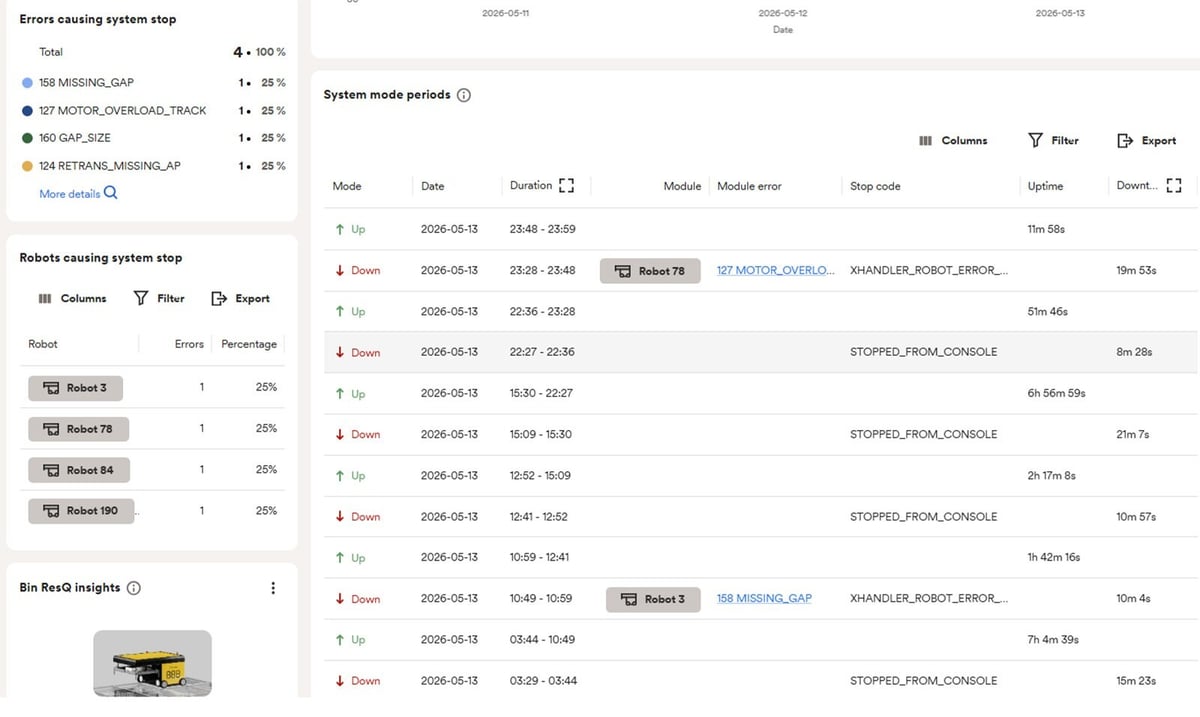Click the Bin ResQ robot thumbnail image
This screenshot has width=1200, height=717.
click(x=152, y=663)
